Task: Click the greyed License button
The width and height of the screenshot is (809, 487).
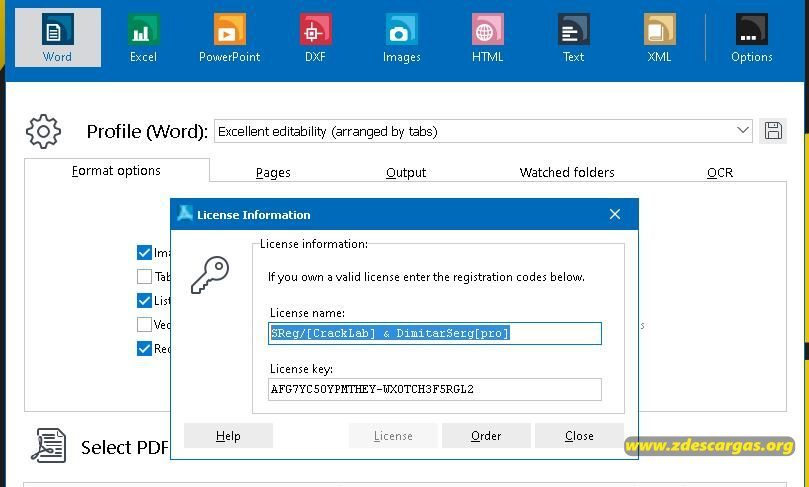Action: pyautogui.click(x=393, y=436)
